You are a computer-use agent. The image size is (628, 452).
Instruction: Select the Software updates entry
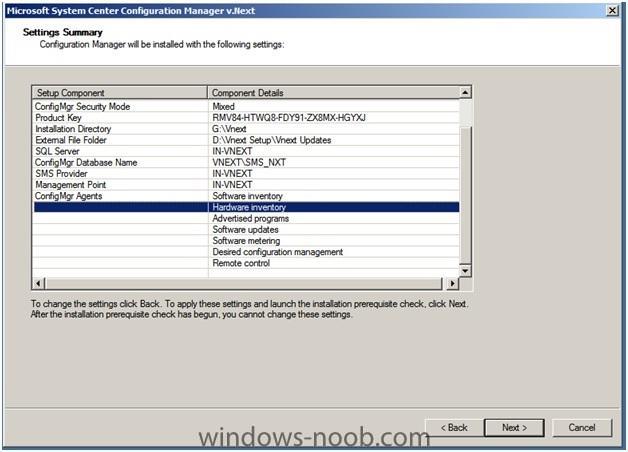click(245, 230)
